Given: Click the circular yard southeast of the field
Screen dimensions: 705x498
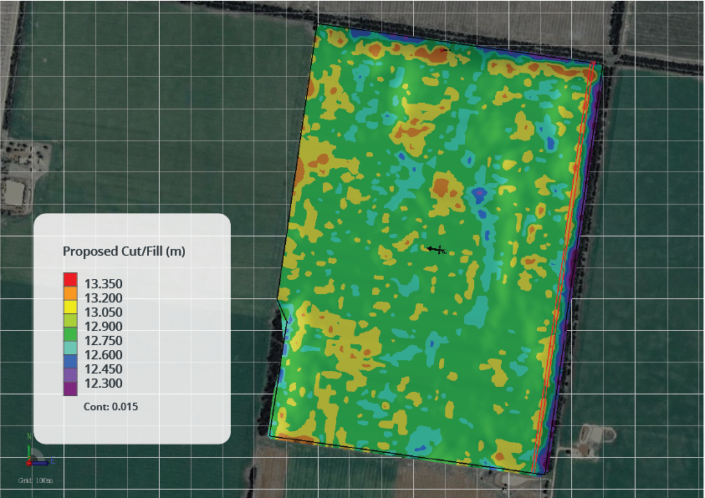Looking at the screenshot, I should coord(599,436).
